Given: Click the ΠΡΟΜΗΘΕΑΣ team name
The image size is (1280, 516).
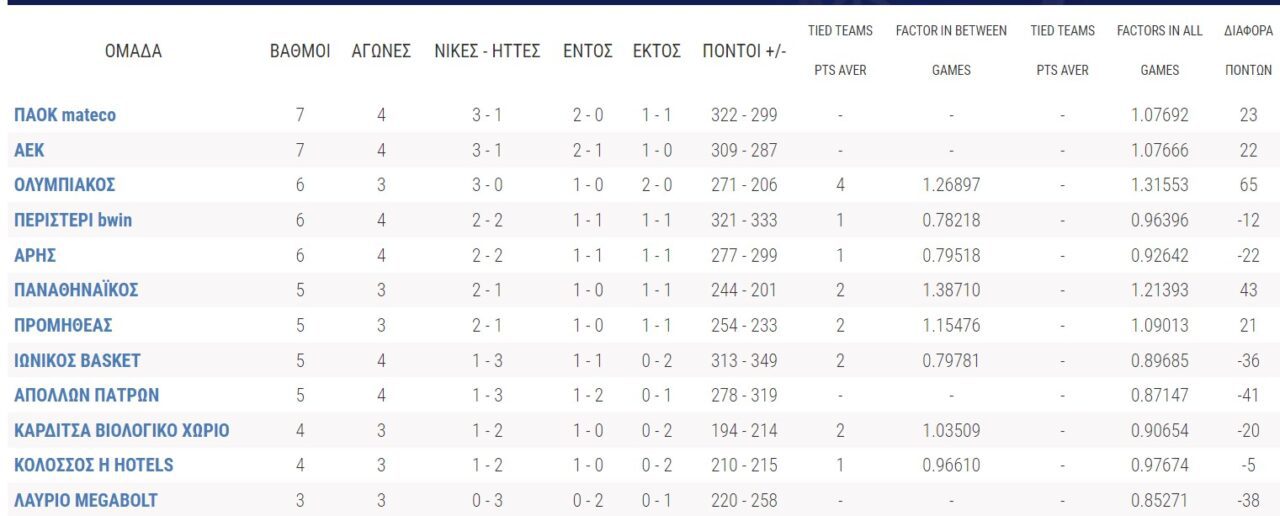Looking at the screenshot, I should tap(63, 325).
